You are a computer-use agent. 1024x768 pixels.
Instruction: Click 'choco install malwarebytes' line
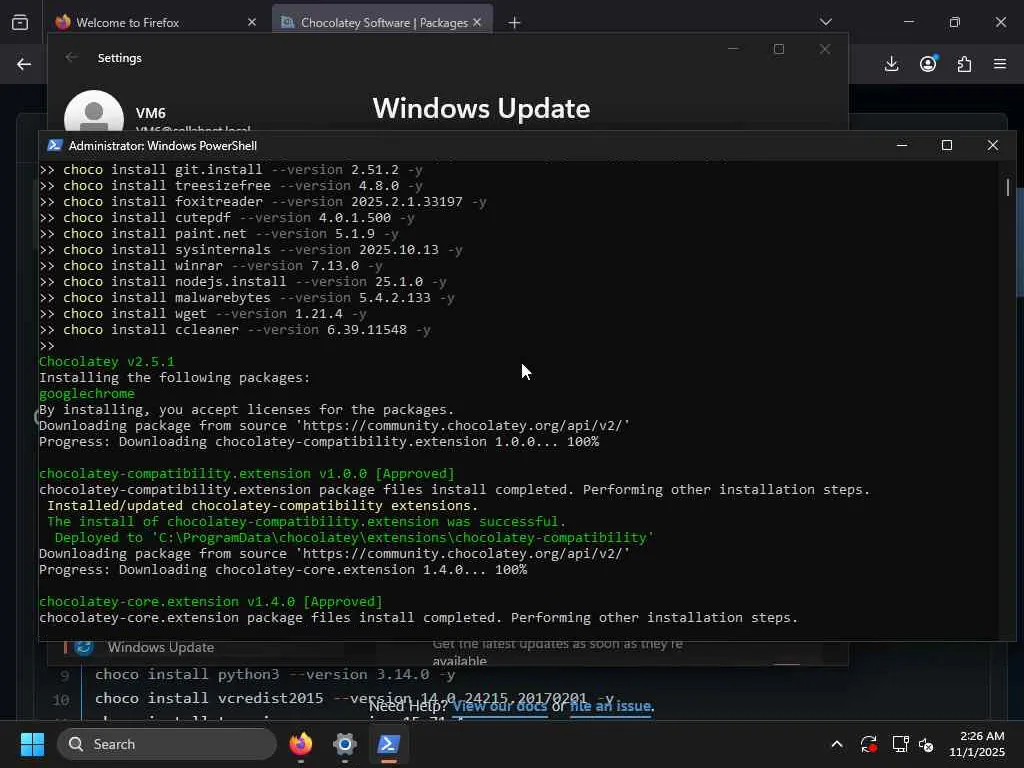coord(247,298)
